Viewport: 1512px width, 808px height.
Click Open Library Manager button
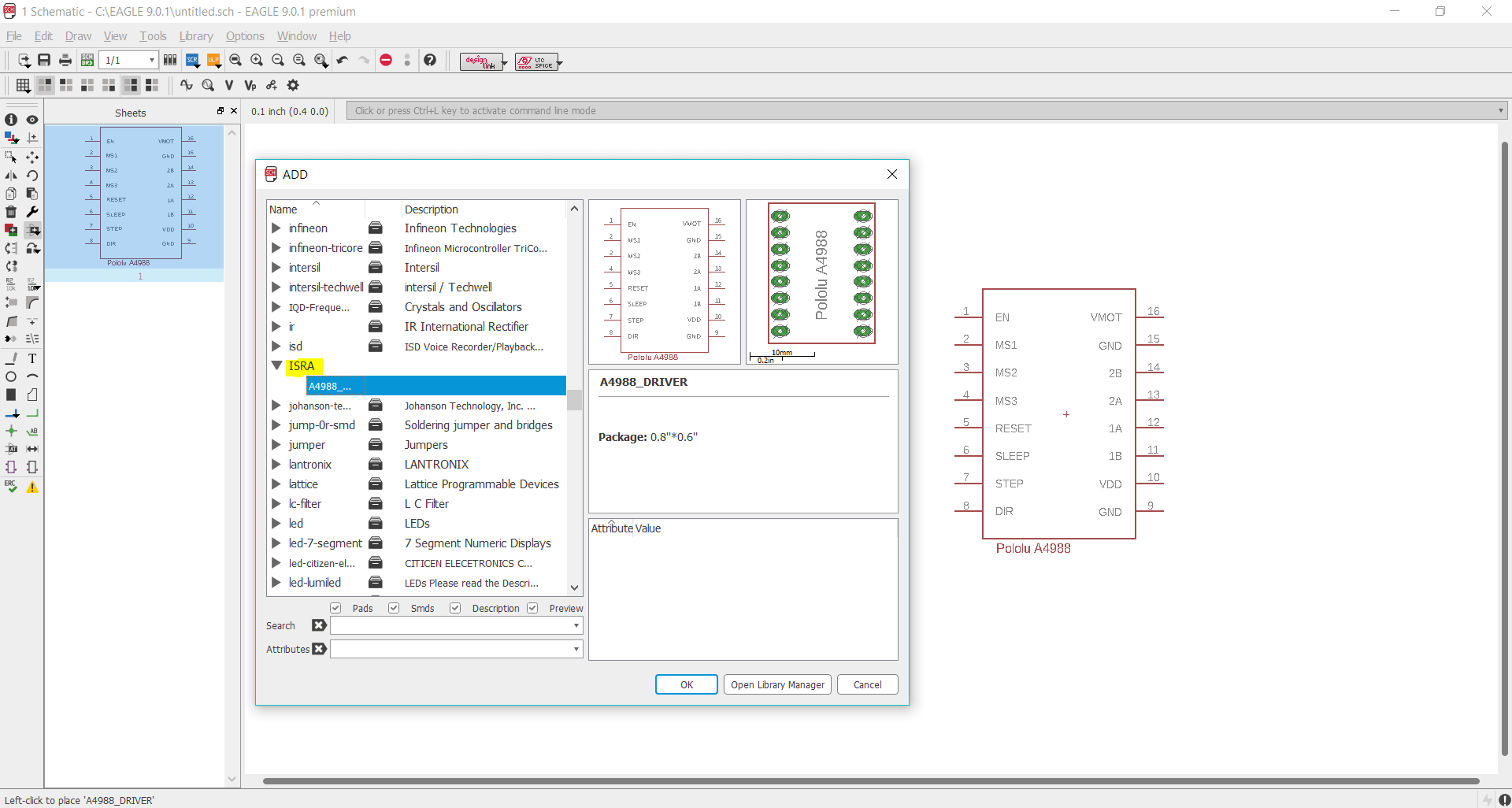(777, 684)
